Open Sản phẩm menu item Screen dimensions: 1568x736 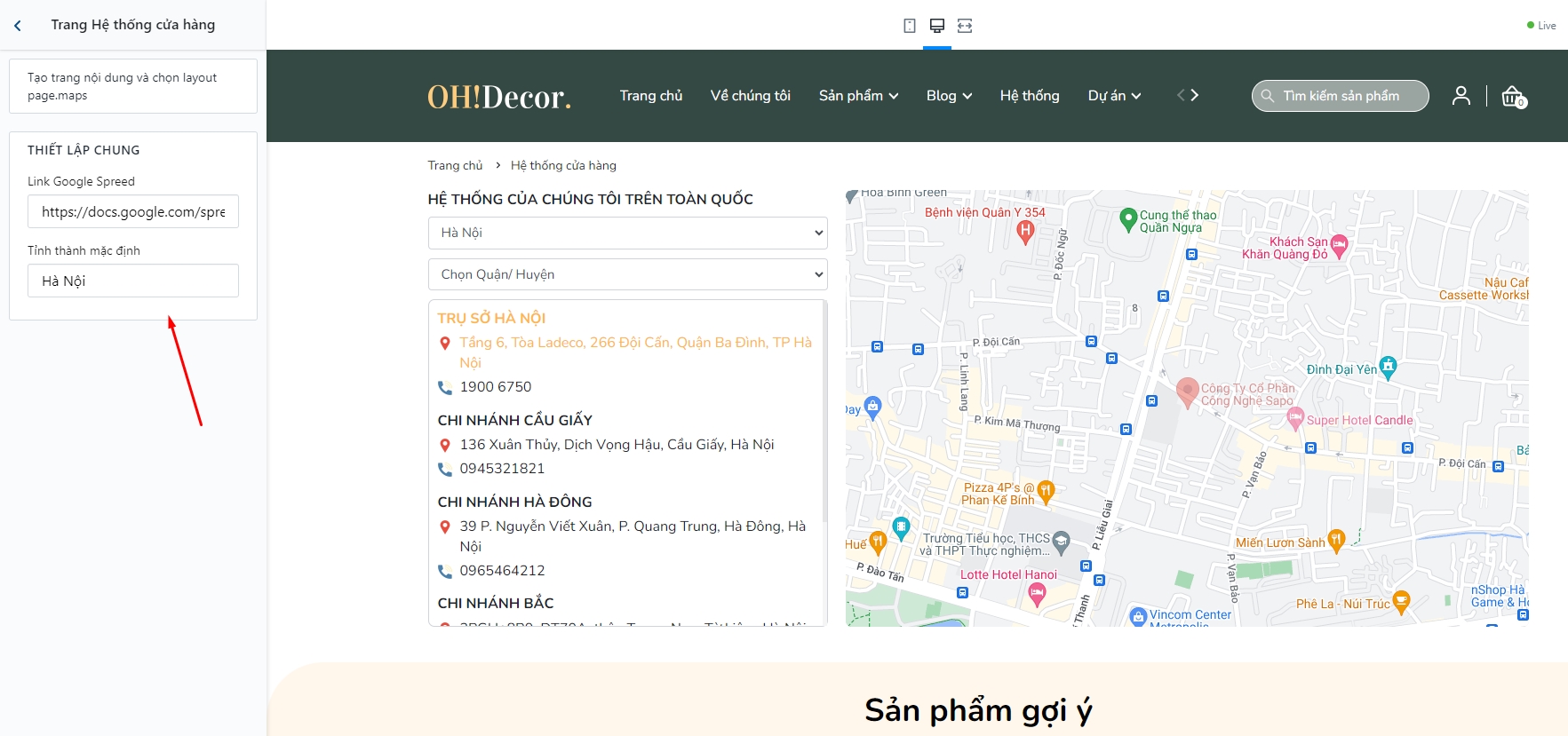(851, 95)
